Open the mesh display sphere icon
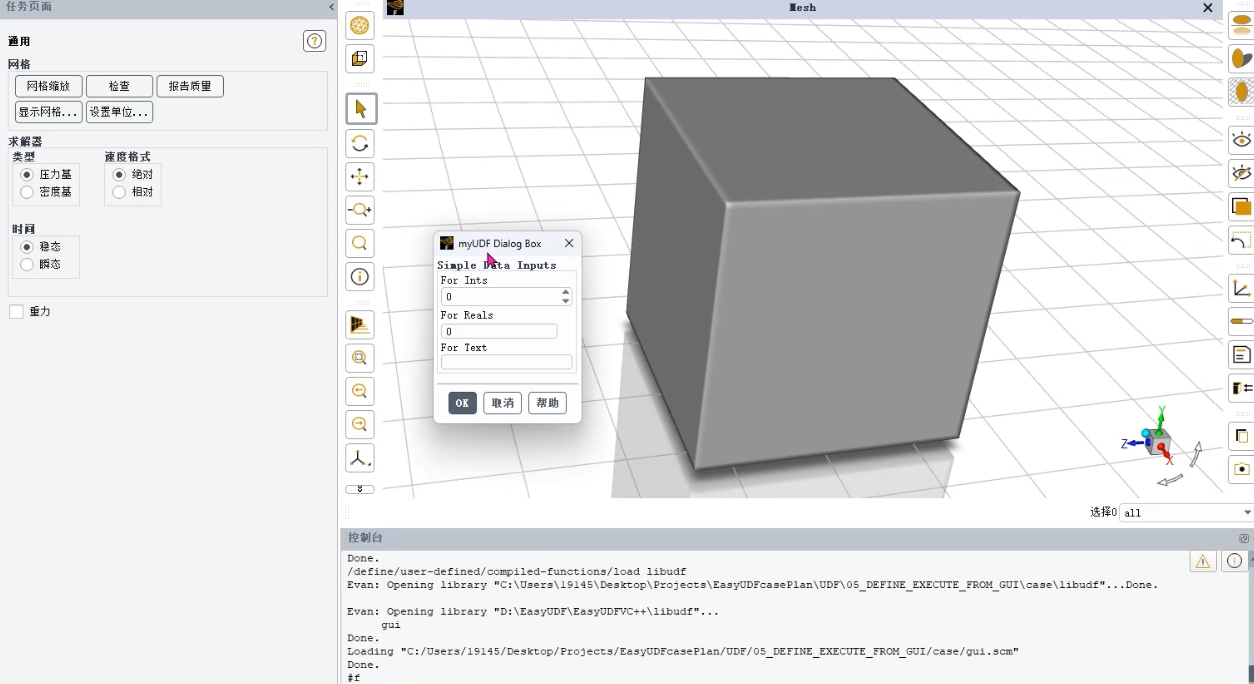 [x=360, y=25]
